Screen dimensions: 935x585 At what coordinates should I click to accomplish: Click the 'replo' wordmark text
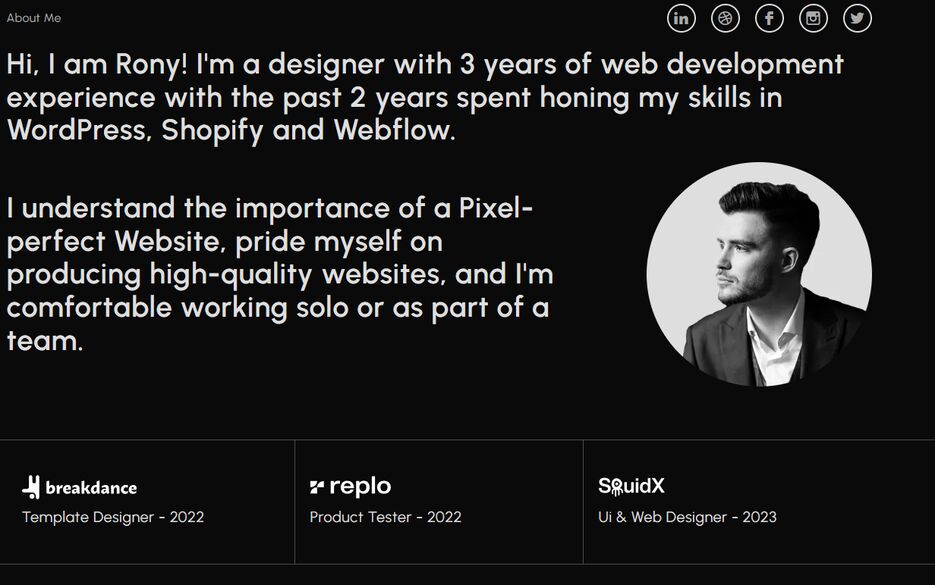[x=360, y=487]
